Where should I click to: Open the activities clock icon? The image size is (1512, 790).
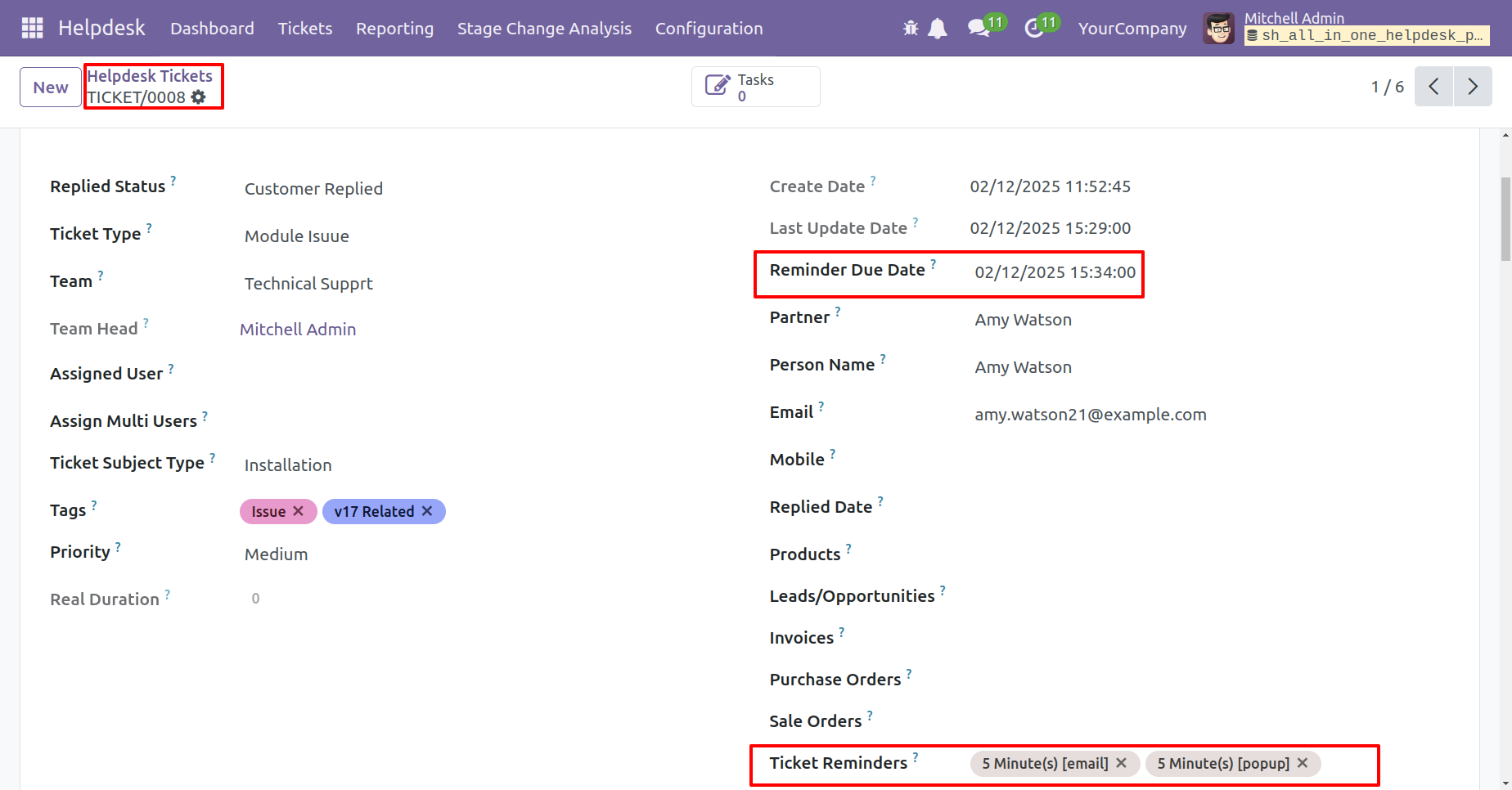pyautogui.click(x=1033, y=29)
